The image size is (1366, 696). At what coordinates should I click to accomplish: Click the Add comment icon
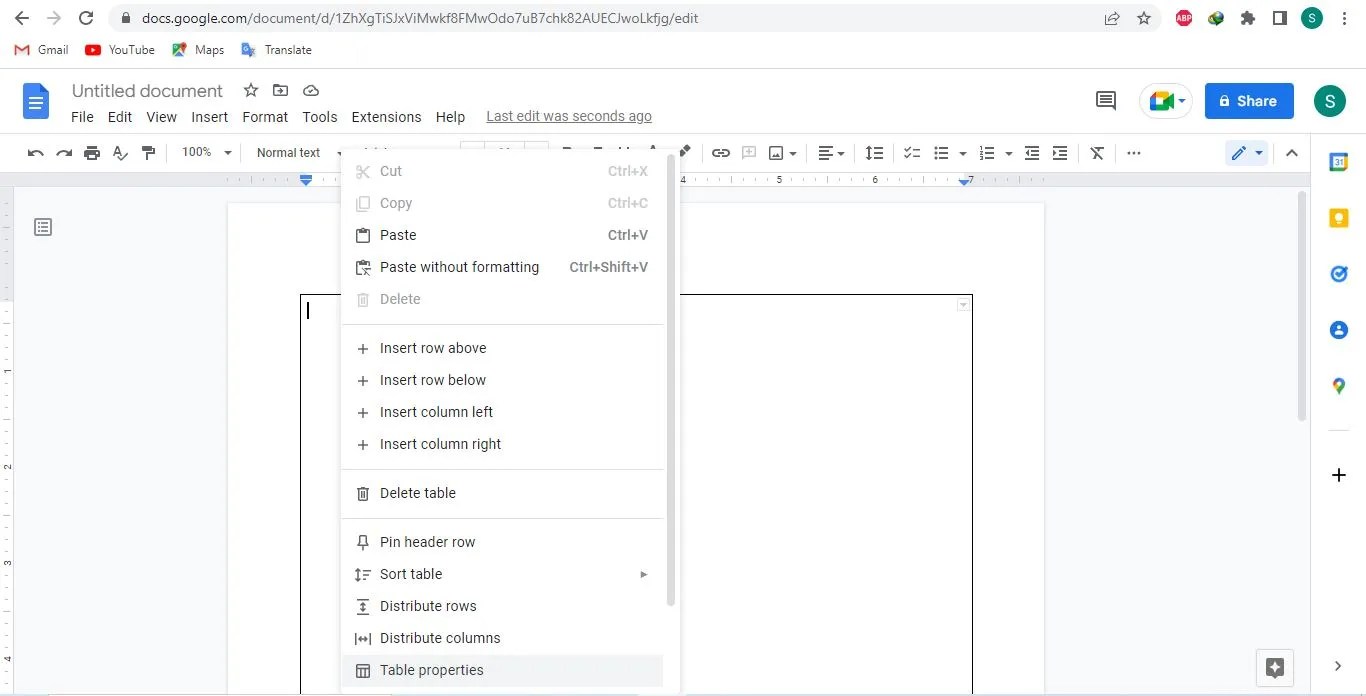click(1105, 100)
